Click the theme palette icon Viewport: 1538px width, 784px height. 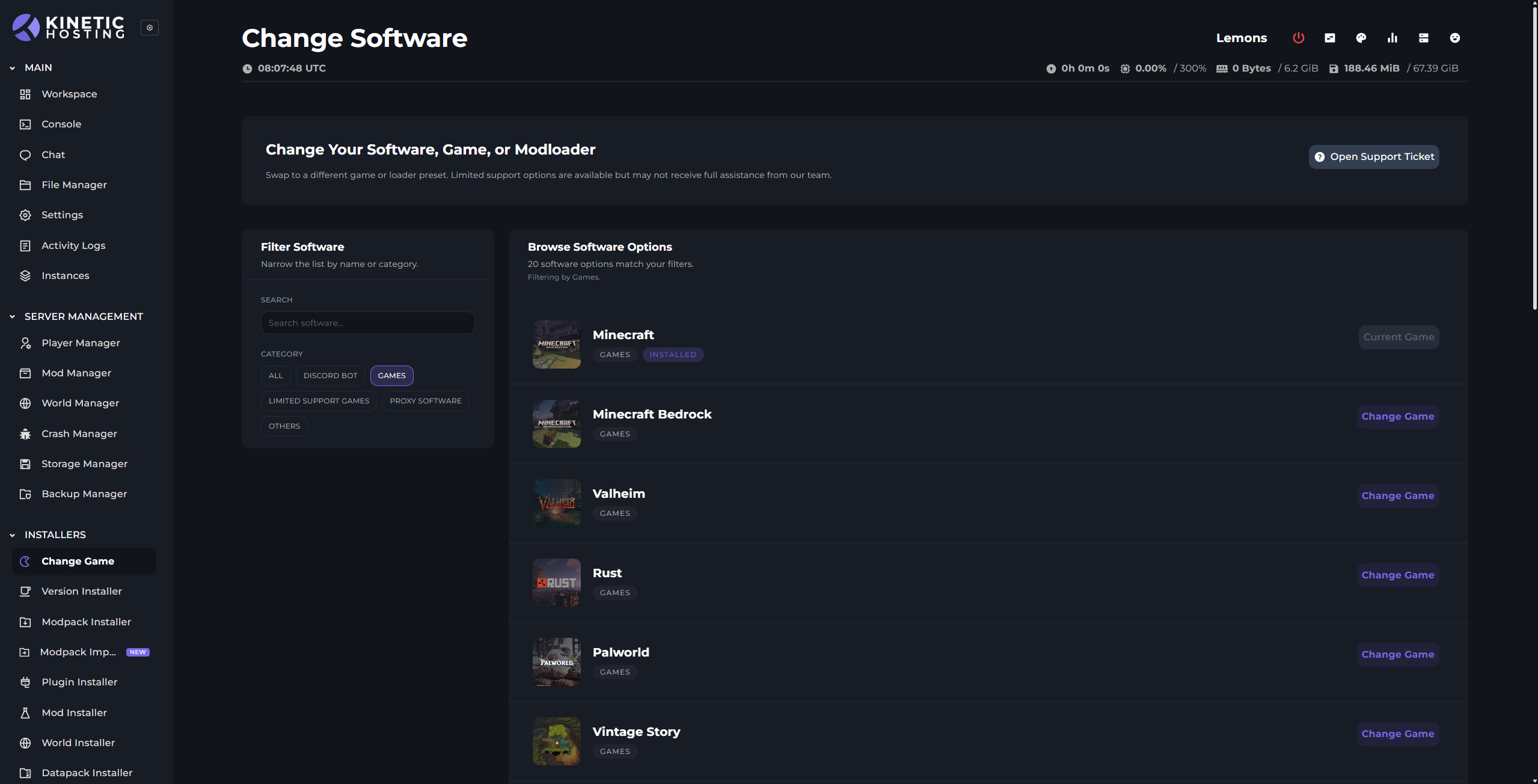pyautogui.click(x=1361, y=38)
